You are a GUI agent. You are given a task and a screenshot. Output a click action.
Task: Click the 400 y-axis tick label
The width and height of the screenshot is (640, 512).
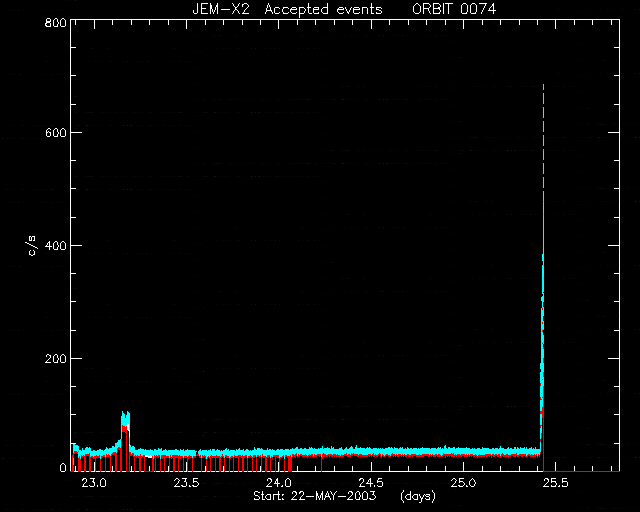(x=56, y=246)
